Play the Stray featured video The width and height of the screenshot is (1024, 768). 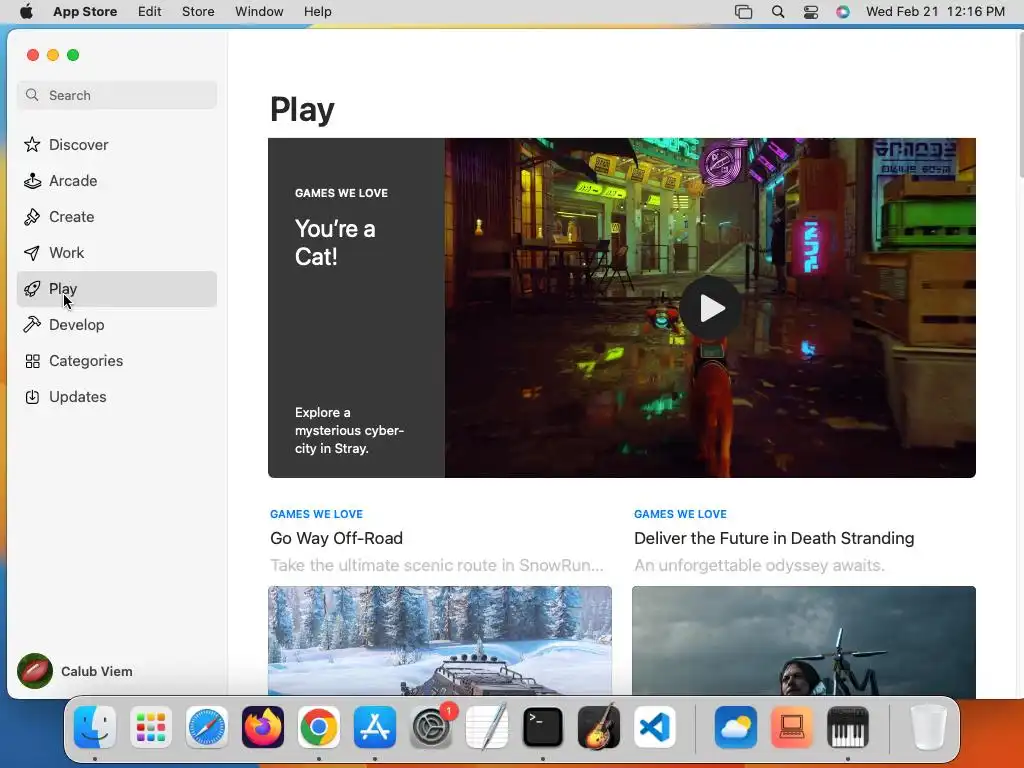pyautogui.click(x=711, y=308)
